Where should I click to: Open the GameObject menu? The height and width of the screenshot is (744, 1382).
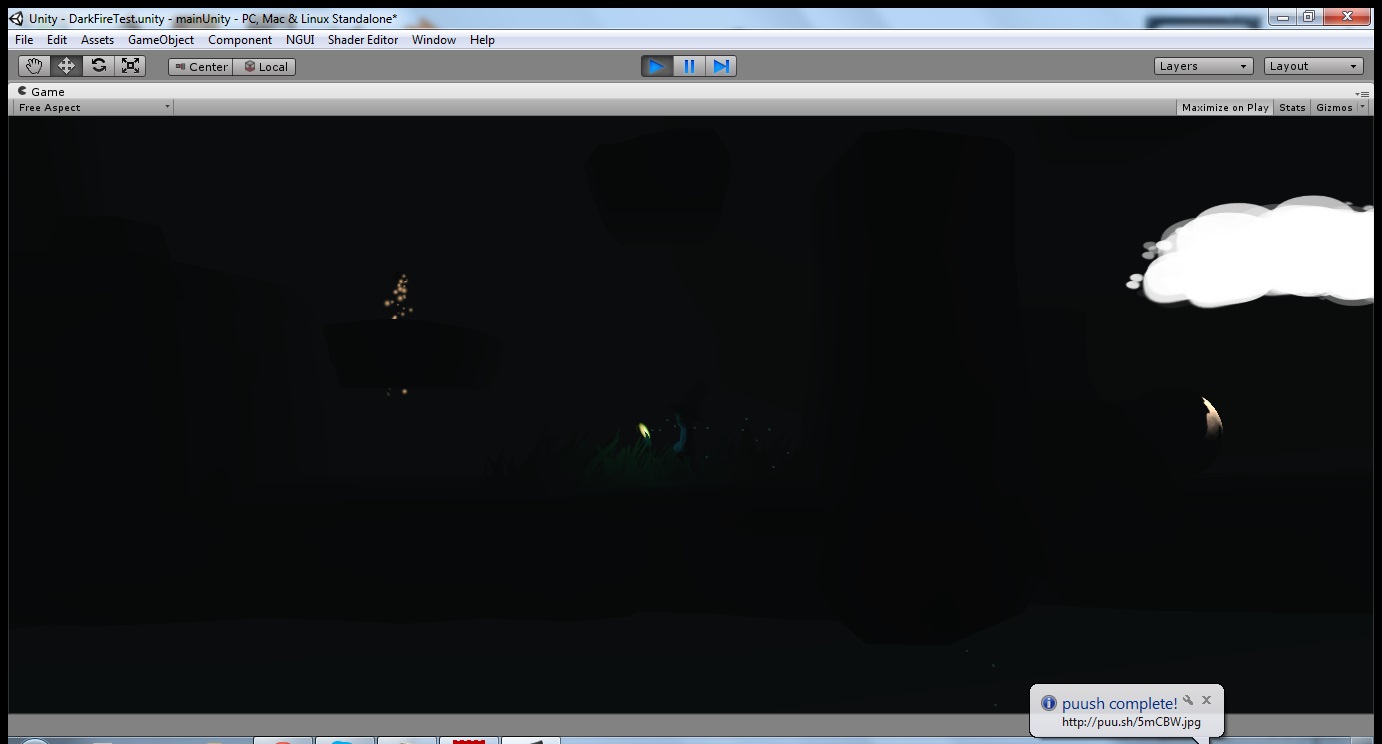pos(161,40)
